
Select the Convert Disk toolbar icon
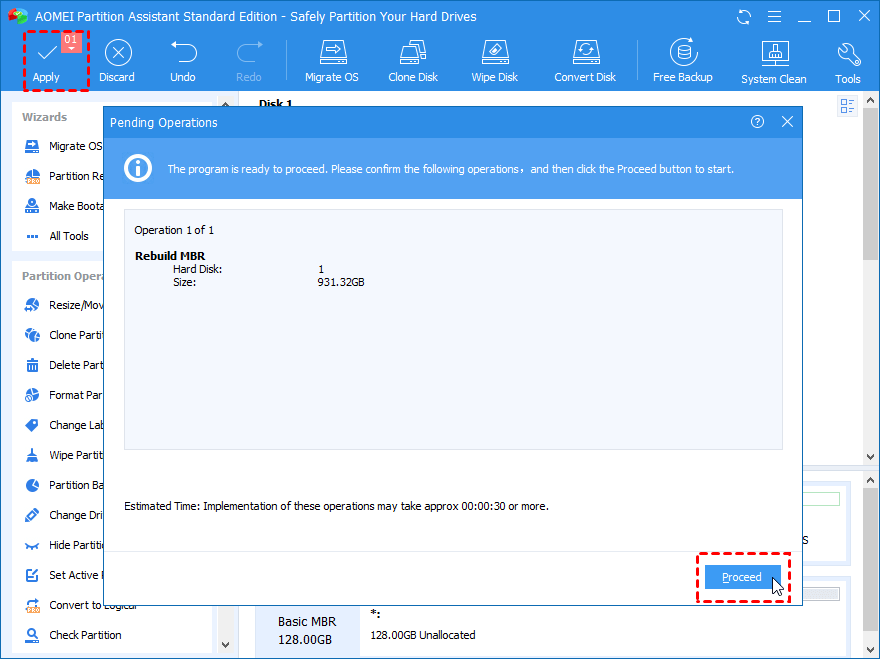[585, 53]
